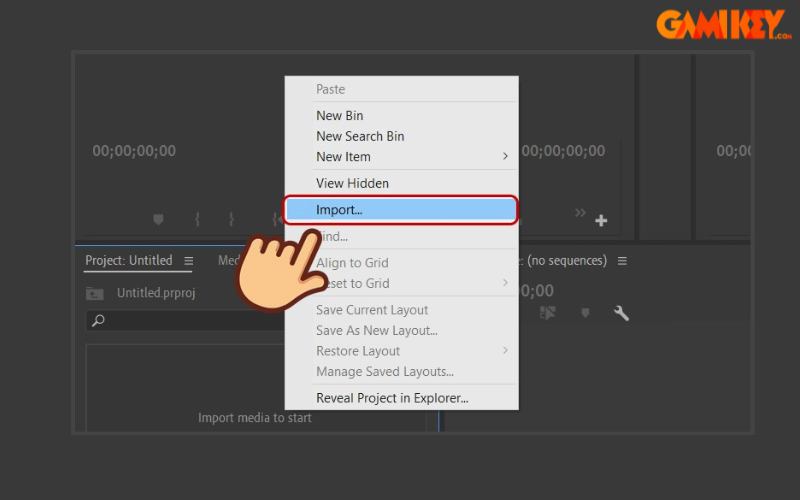
Task: Click the parent folder icon beside Untitled.prproj
Action: coord(94,293)
